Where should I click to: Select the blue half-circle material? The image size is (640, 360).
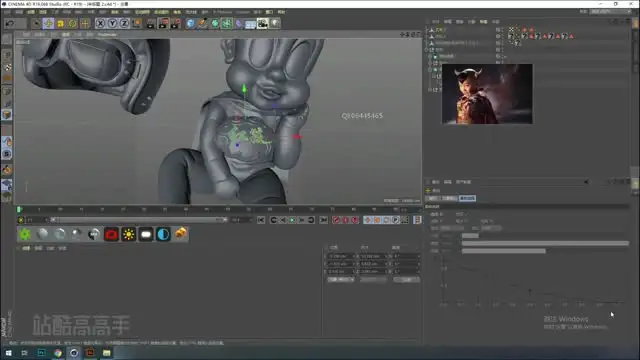click(163, 234)
